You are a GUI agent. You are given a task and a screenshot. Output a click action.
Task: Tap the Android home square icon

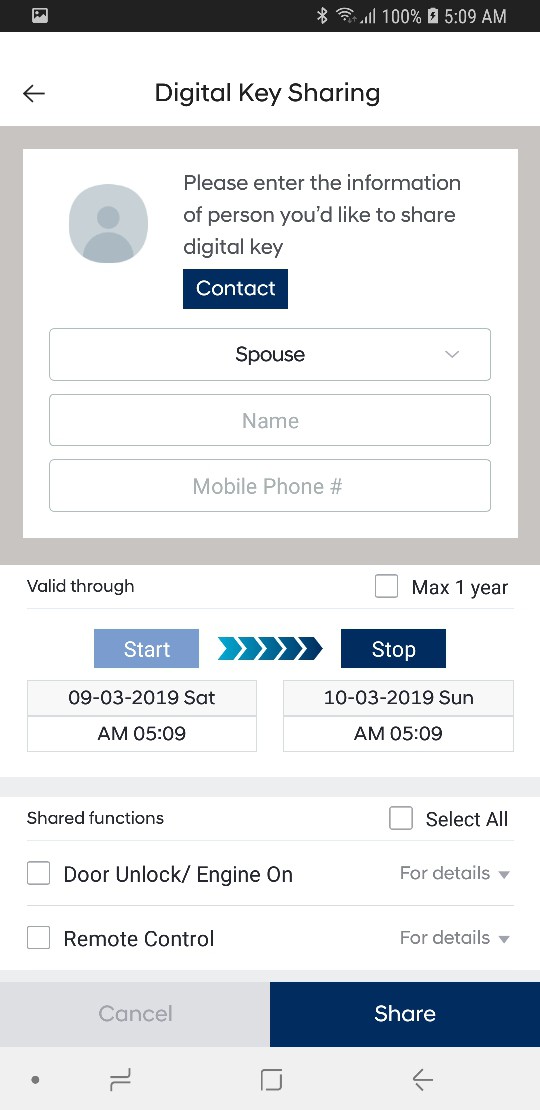click(x=271, y=1080)
